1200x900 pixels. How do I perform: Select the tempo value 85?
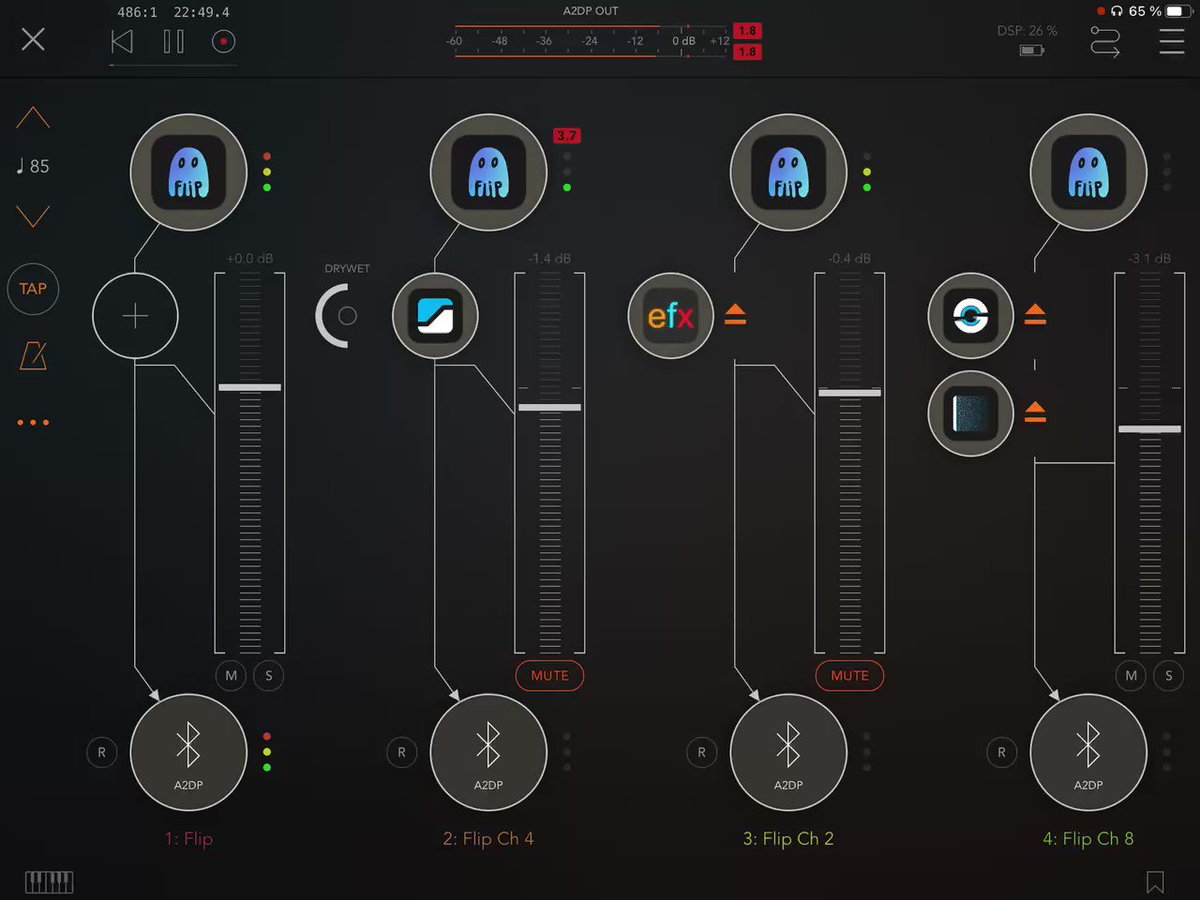33,166
